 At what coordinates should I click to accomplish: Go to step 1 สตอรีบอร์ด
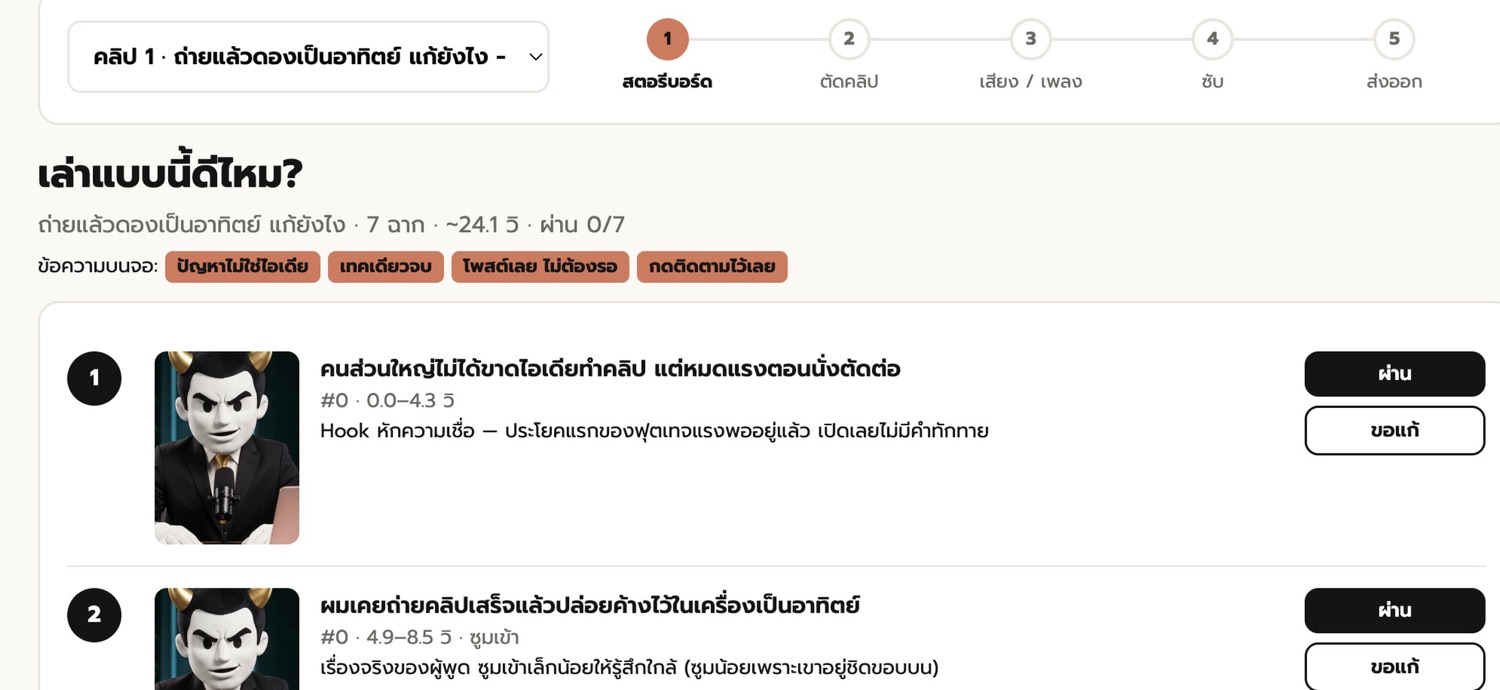pos(667,57)
